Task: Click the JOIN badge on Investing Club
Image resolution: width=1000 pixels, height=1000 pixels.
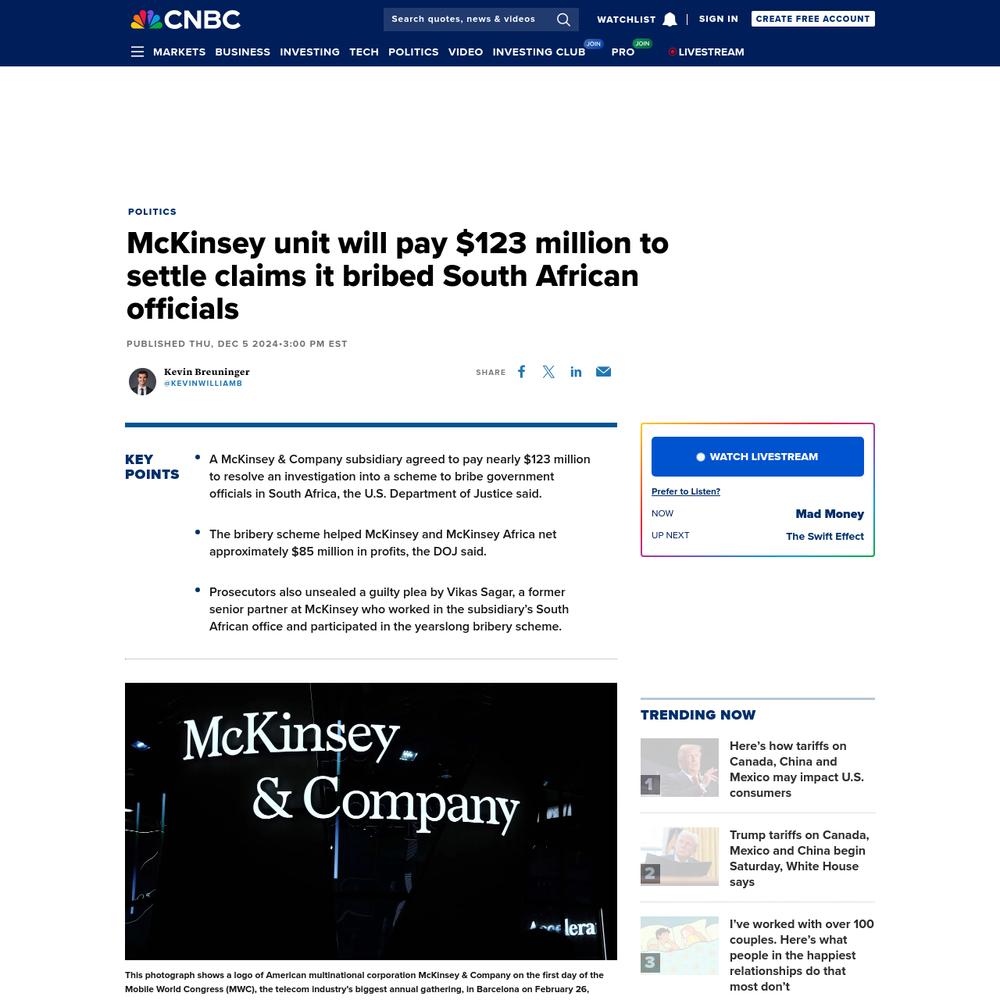Action: 593,44
